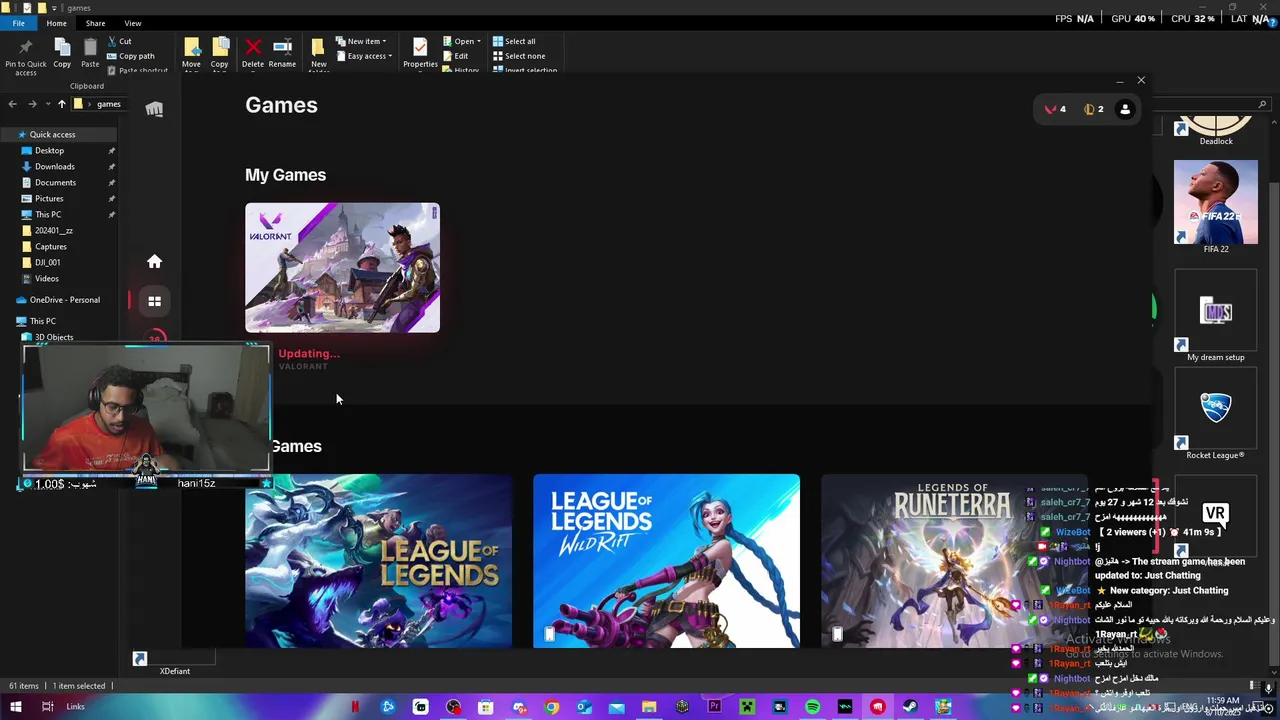Select OneDrive - Personal in navigation pane
Screen dimensions: 1280x720
64,300
